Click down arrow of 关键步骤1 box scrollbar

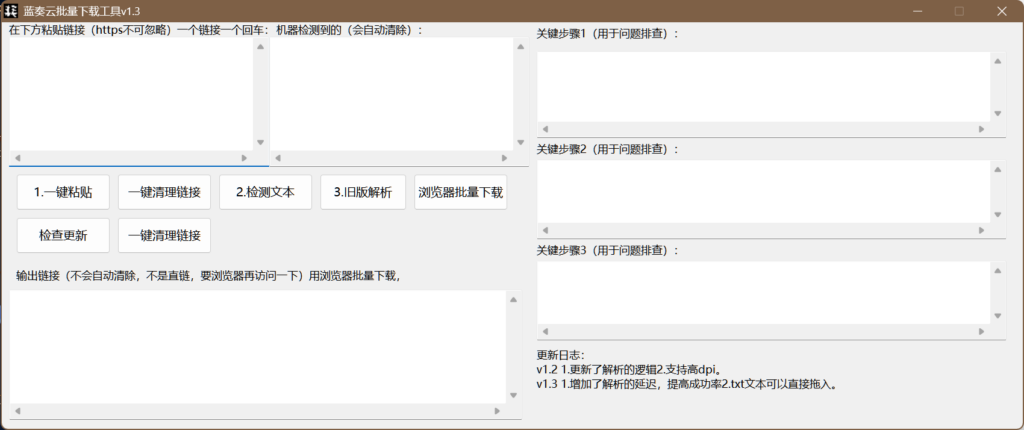coord(997,113)
